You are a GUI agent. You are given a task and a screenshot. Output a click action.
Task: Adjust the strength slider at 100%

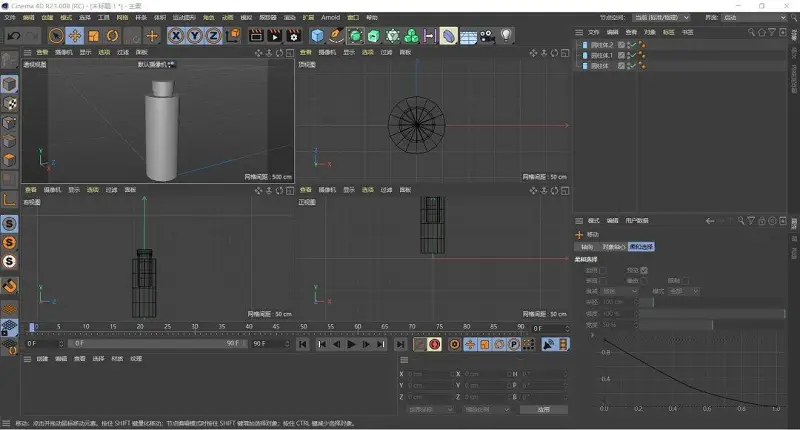712,313
